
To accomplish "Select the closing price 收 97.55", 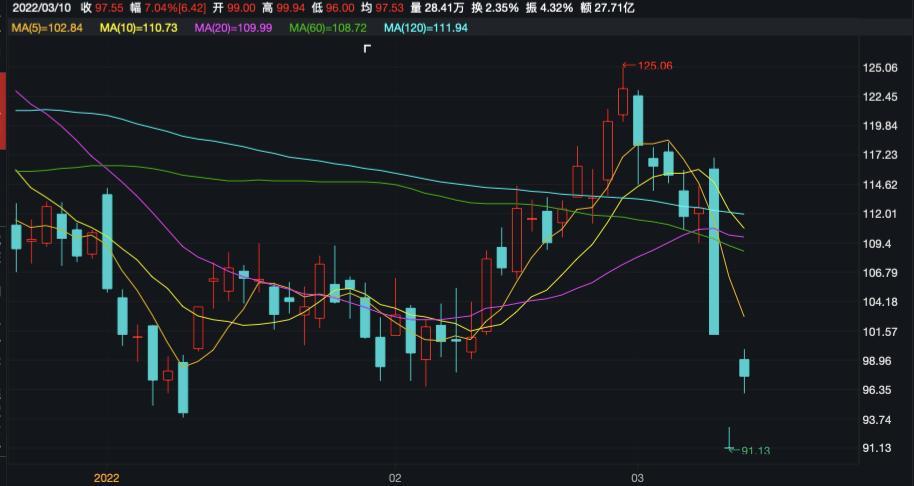I will [x=103, y=8].
